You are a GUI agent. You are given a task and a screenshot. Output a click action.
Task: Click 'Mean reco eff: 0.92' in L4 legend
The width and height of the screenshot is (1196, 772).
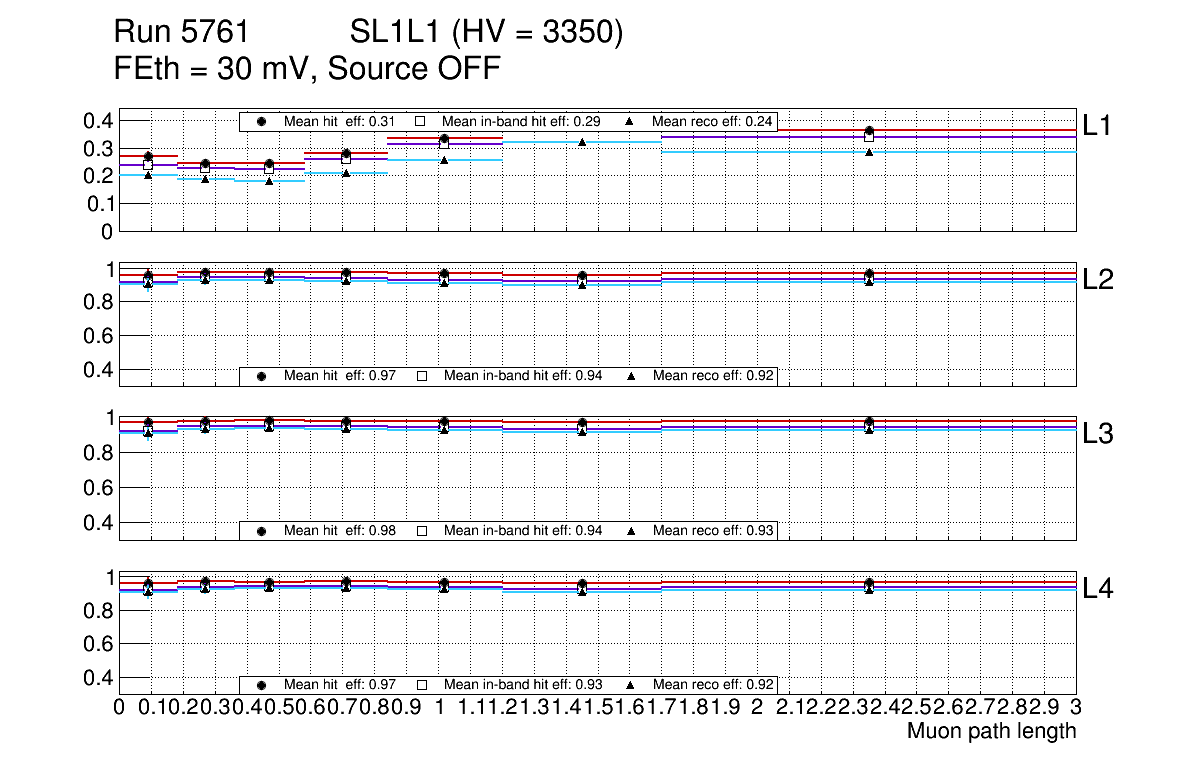pyautogui.click(x=712, y=685)
